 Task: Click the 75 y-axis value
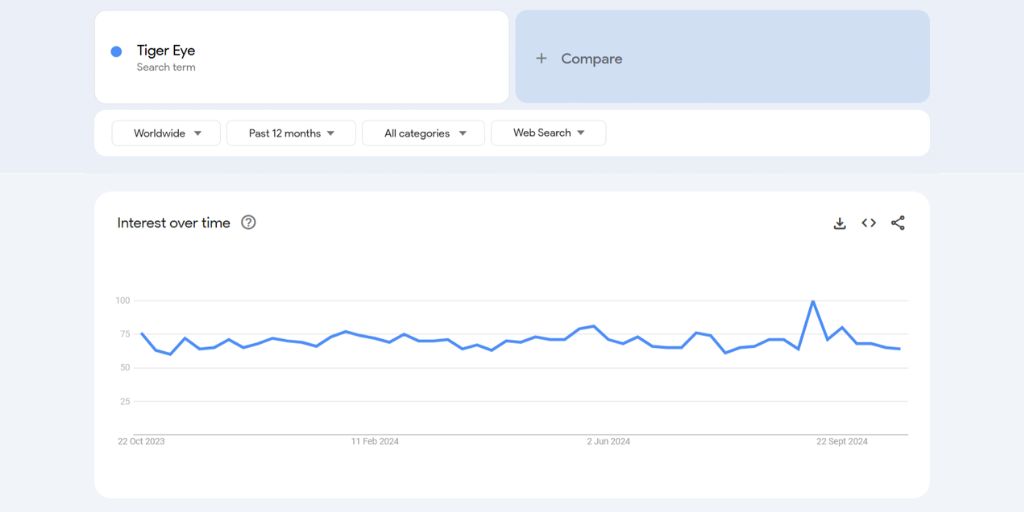(125, 334)
